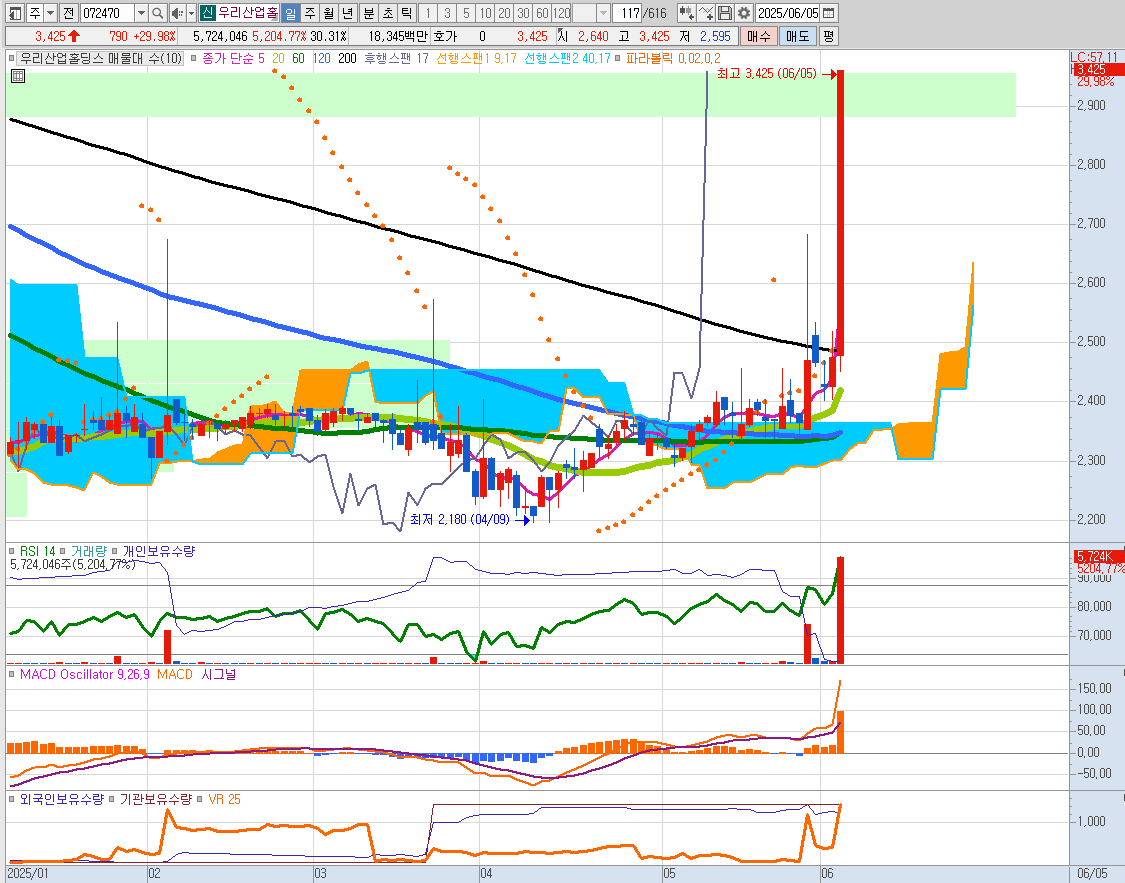Select the 종가 단순 5 moving average label

(233, 58)
